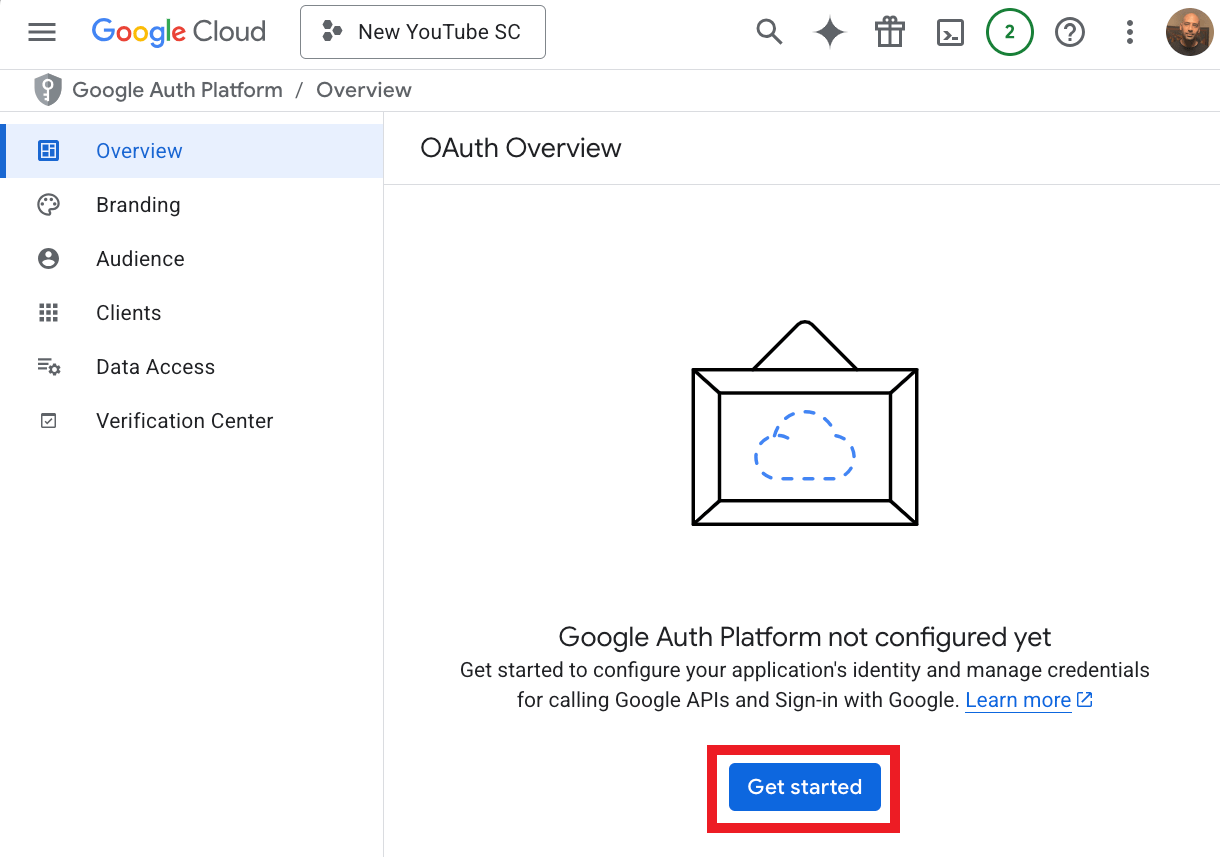
Task: Open Gemini AI sparkle assistant
Action: coord(829,32)
